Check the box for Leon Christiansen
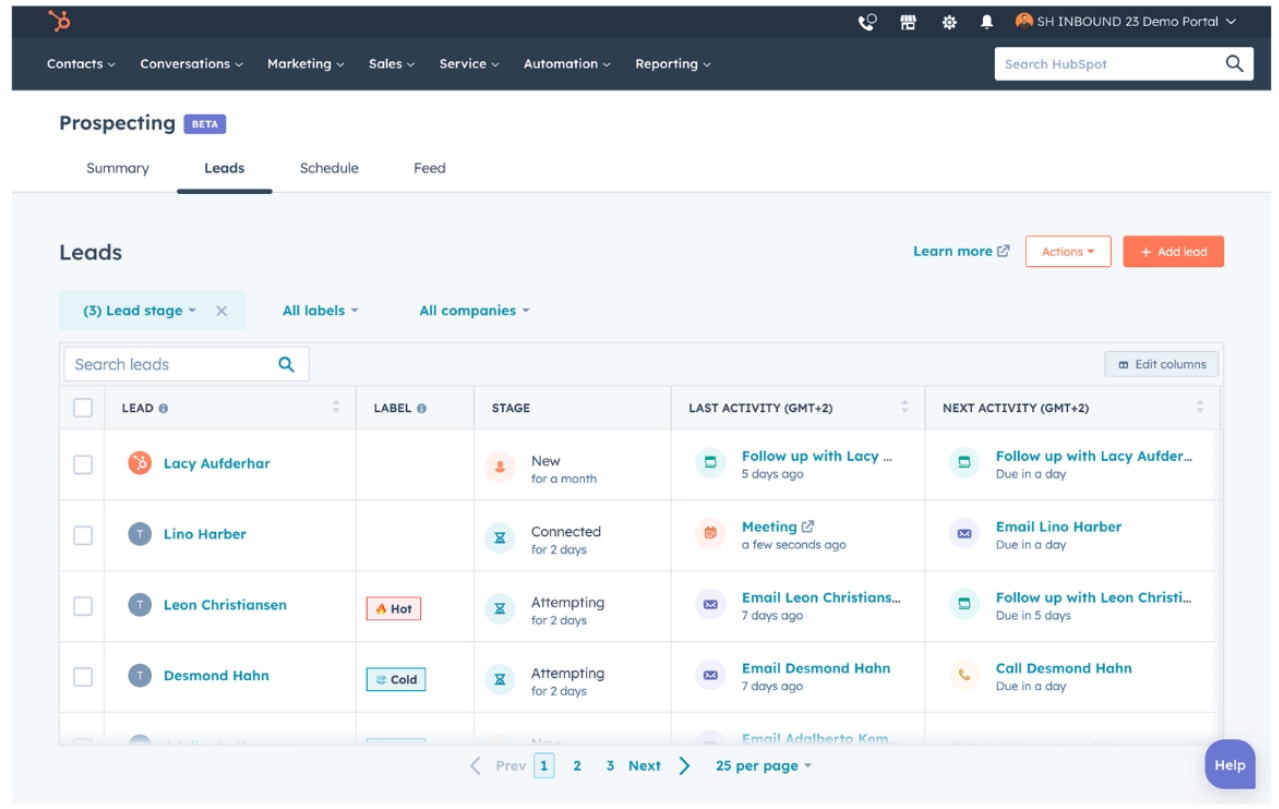The image size is (1279, 809). pos(83,606)
